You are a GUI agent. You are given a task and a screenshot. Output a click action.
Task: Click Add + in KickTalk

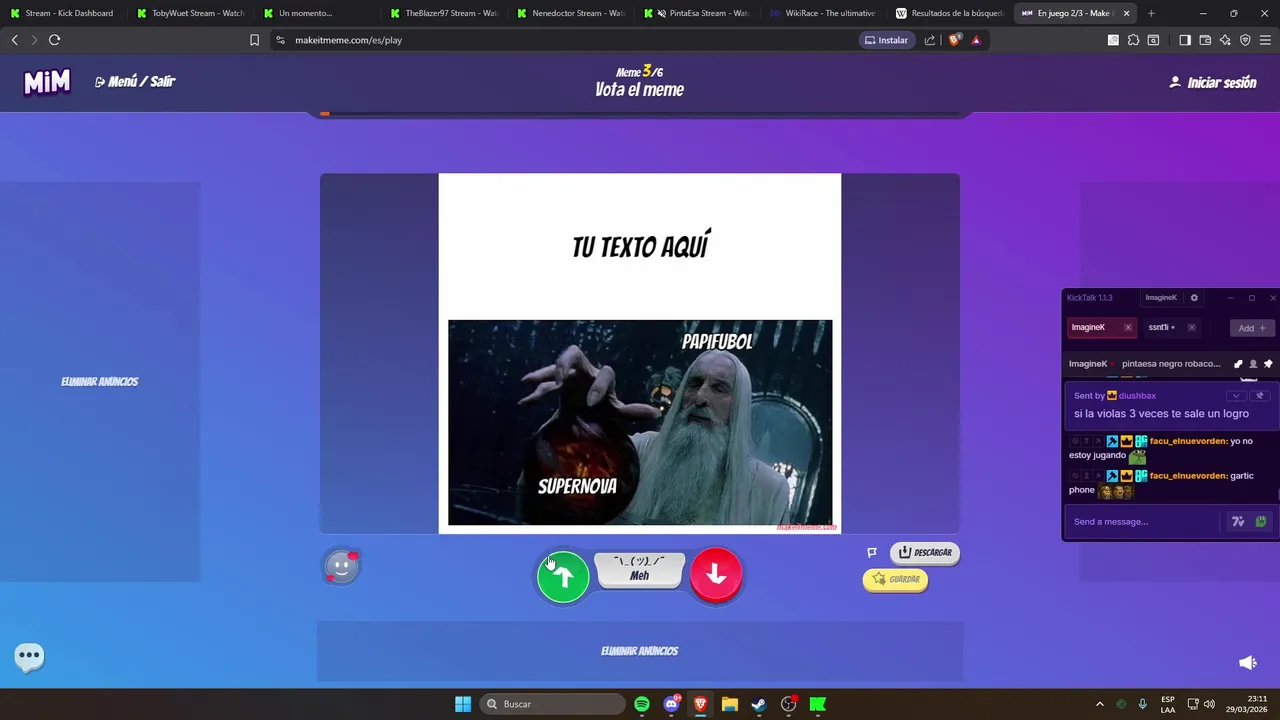(1252, 328)
